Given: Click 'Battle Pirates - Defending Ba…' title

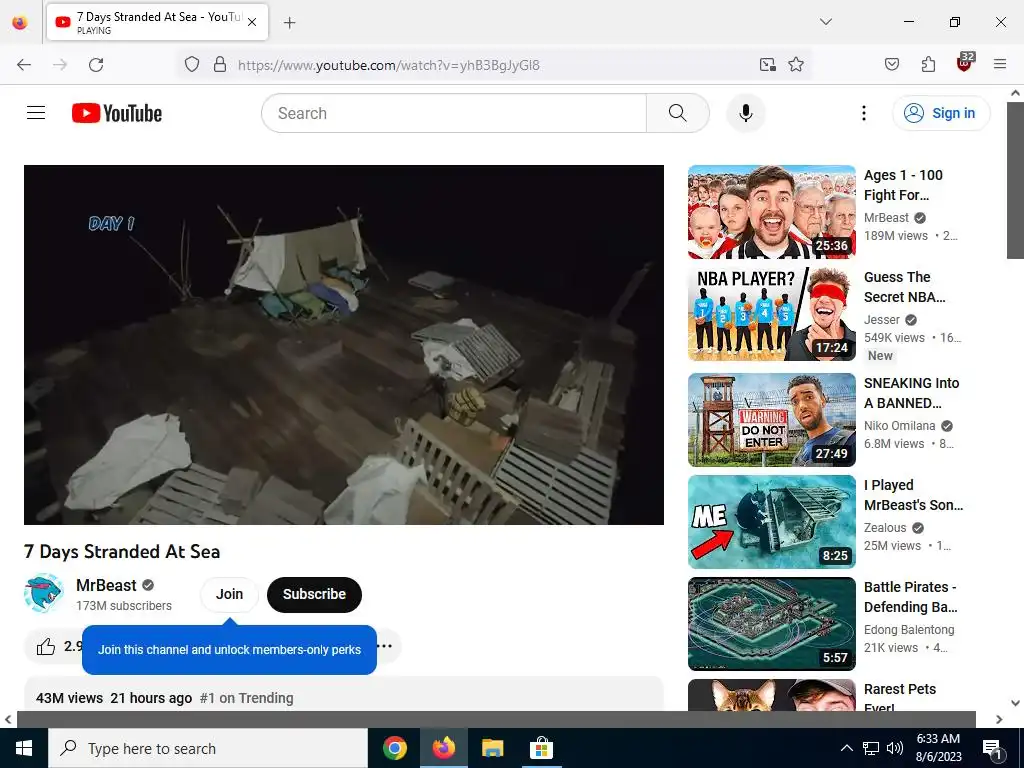Looking at the screenshot, I should (910, 597).
